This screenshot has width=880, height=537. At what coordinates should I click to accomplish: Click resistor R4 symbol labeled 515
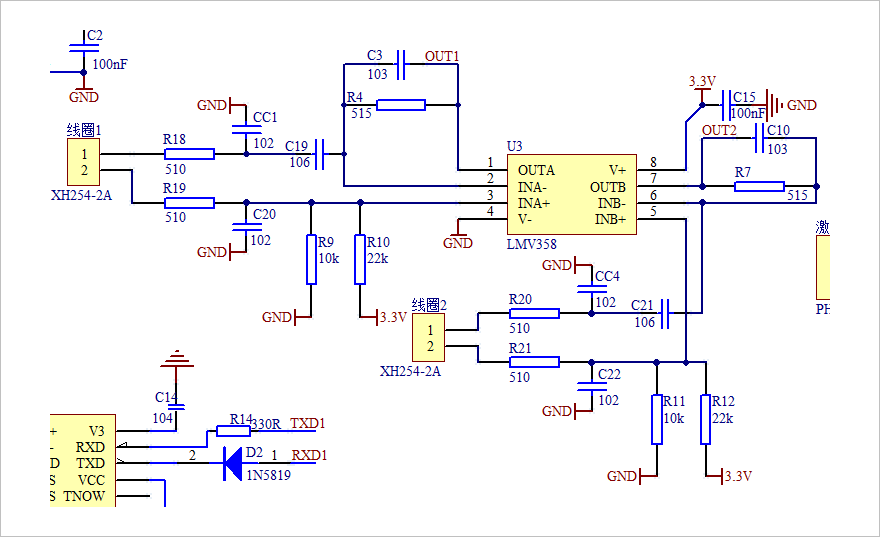[x=401, y=105]
